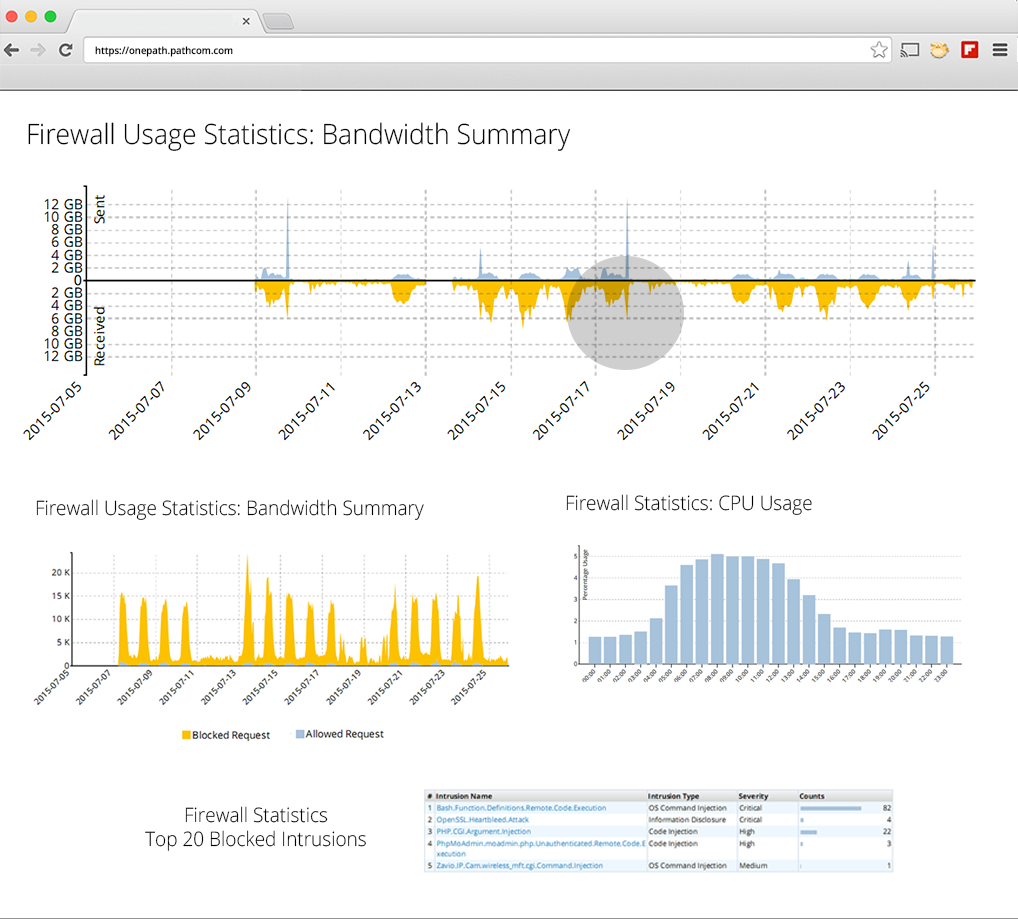
Task: Sort table by Intrusion Type header
Action: pyautogui.click(x=673, y=796)
